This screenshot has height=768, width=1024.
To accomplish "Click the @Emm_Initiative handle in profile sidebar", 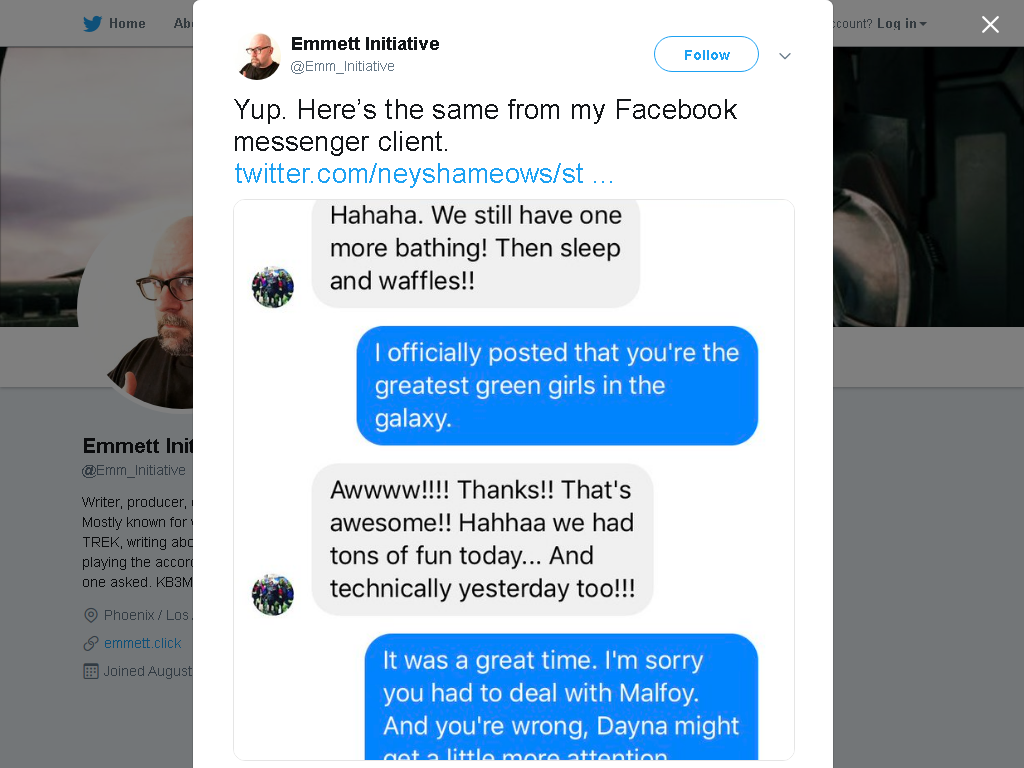I will pyautogui.click(x=134, y=470).
